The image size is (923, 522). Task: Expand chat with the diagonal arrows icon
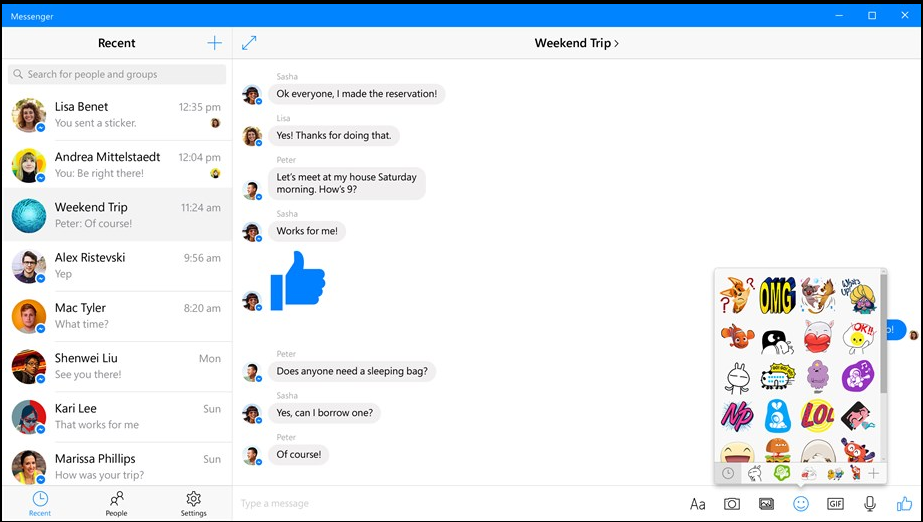click(x=249, y=43)
